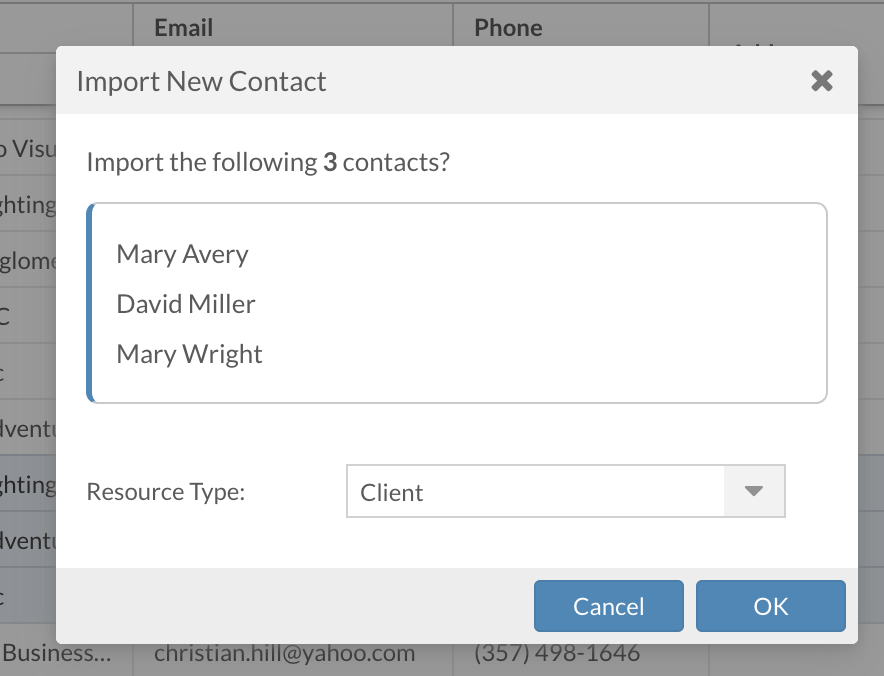Click the Email column header
Viewport: 884px width, 676px height.
tap(184, 28)
